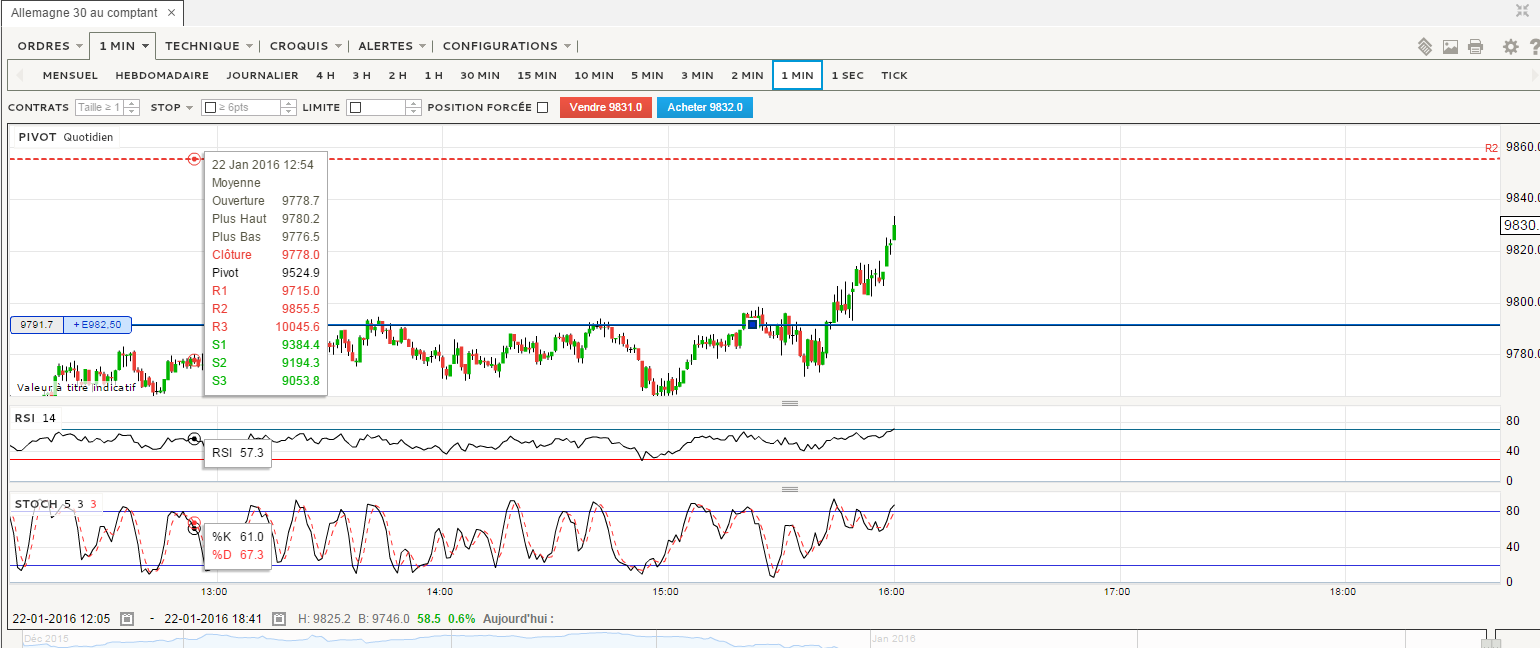Image resolution: width=1540 pixels, height=648 pixels.
Task: Select the 2 H timeframe
Action: pyautogui.click(x=397, y=75)
